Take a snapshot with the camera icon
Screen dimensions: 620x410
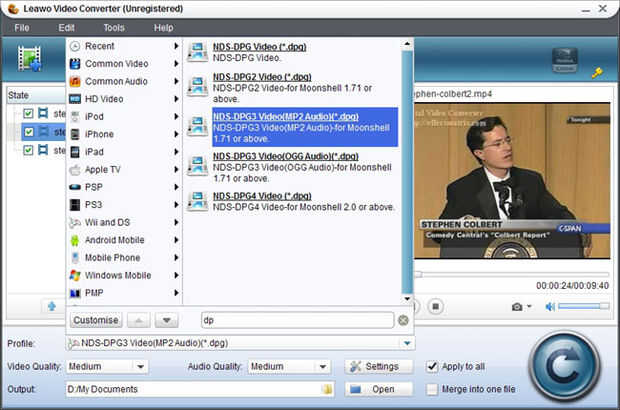(x=517, y=307)
